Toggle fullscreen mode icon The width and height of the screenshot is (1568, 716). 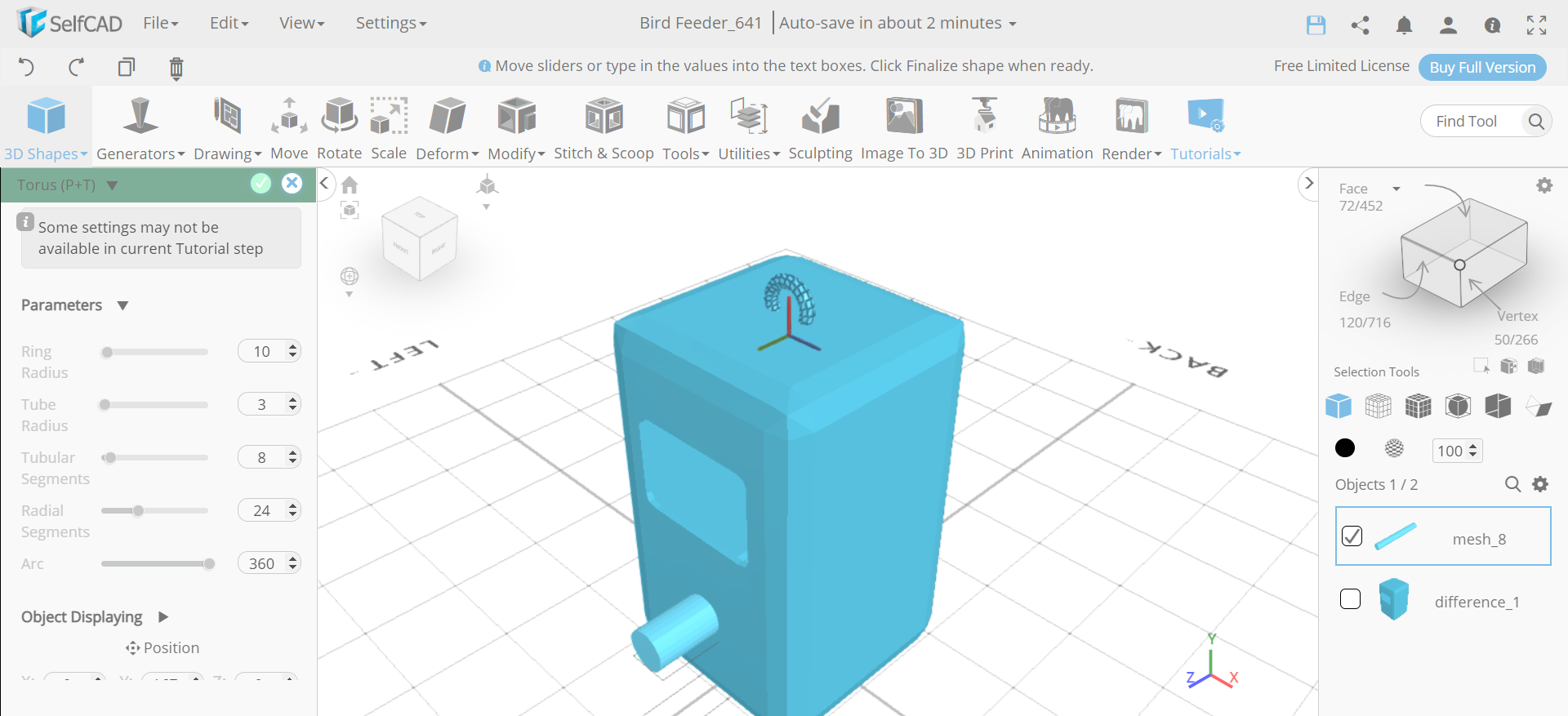(x=1536, y=24)
